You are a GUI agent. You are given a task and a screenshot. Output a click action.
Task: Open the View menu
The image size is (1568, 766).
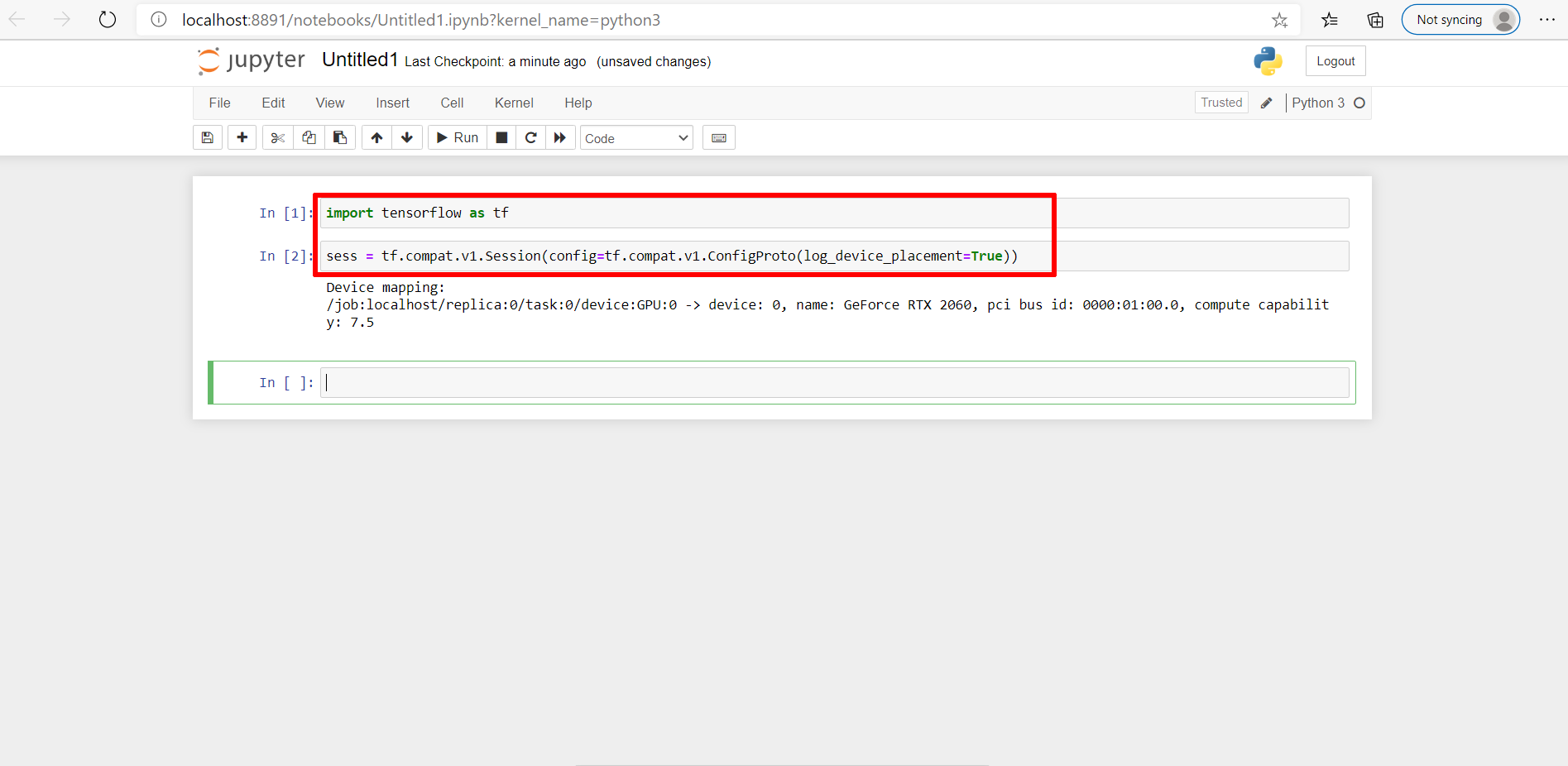click(x=329, y=103)
